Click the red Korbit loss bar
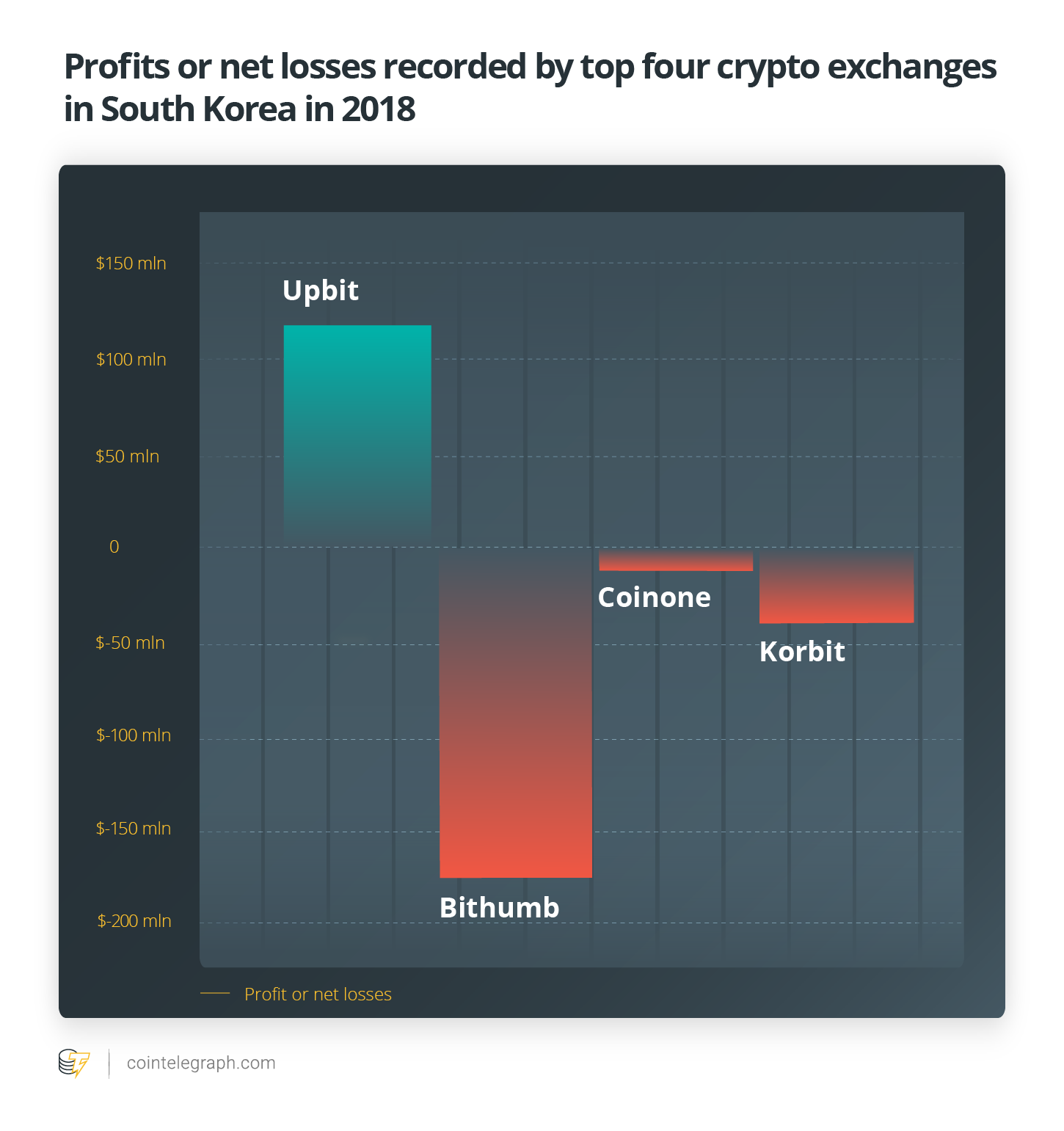Image resolution: width=1064 pixels, height=1131 pixels. tap(837, 589)
